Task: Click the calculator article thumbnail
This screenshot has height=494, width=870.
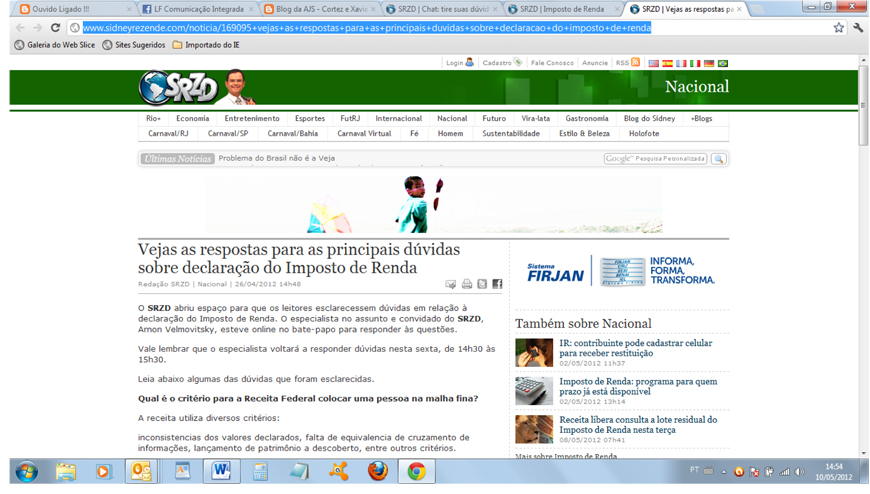Action: 534,391
